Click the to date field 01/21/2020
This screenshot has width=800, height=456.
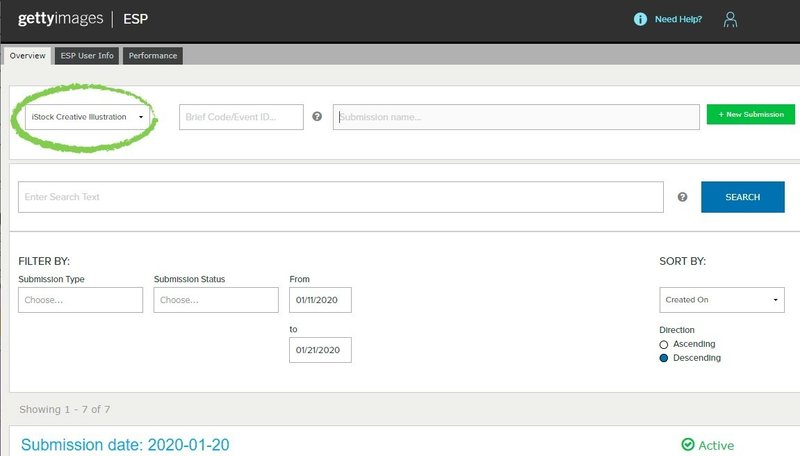tap(320, 350)
